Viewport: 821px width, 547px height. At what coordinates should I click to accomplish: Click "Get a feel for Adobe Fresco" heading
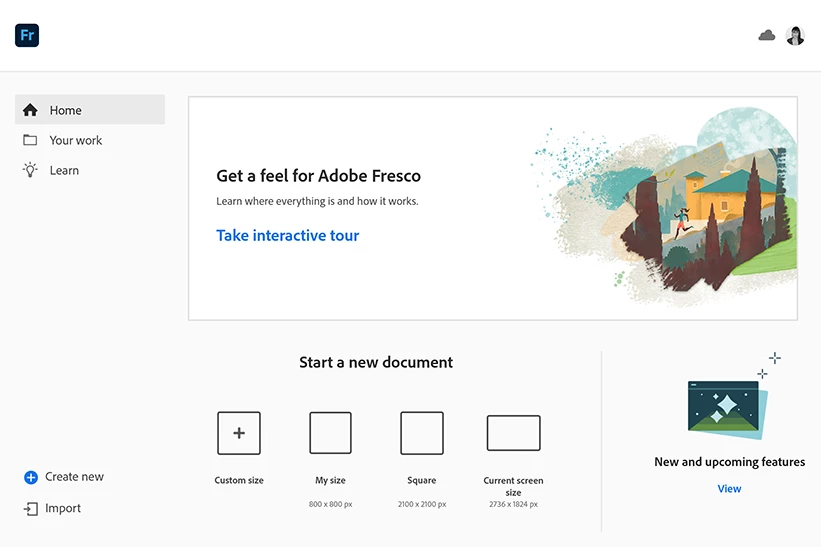(318, 176)
